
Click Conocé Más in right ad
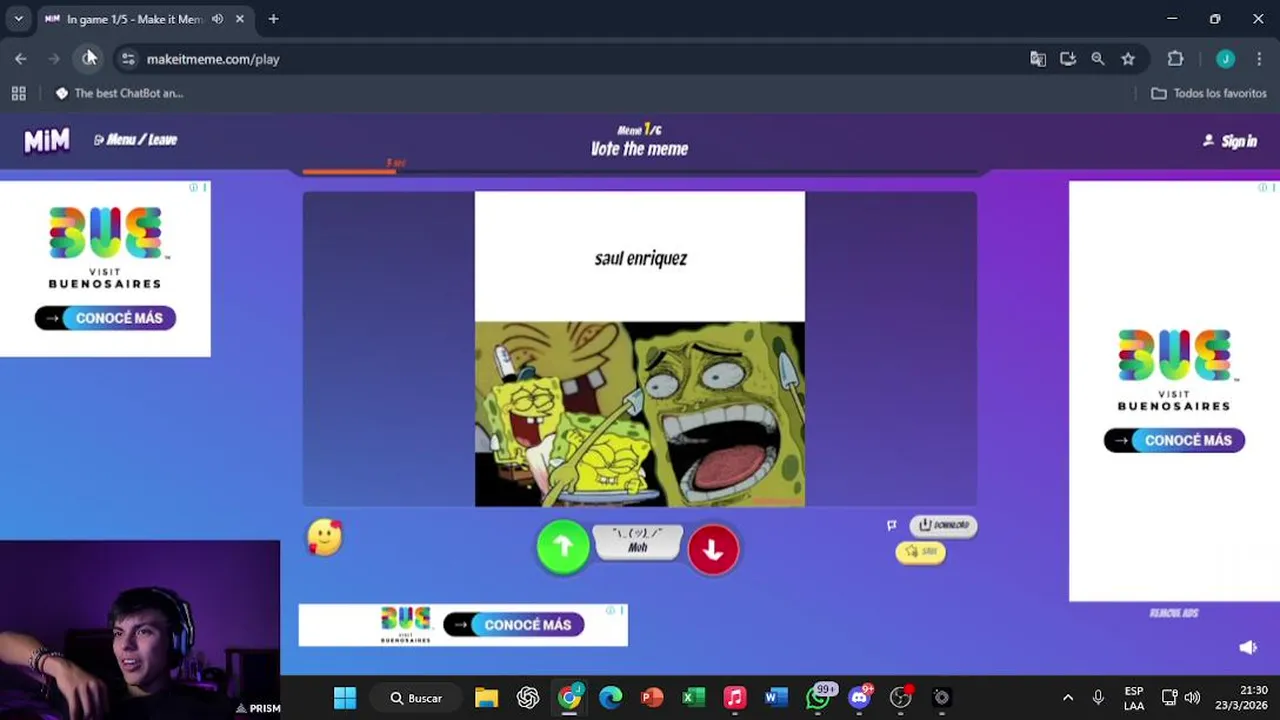click(1174, 440)
